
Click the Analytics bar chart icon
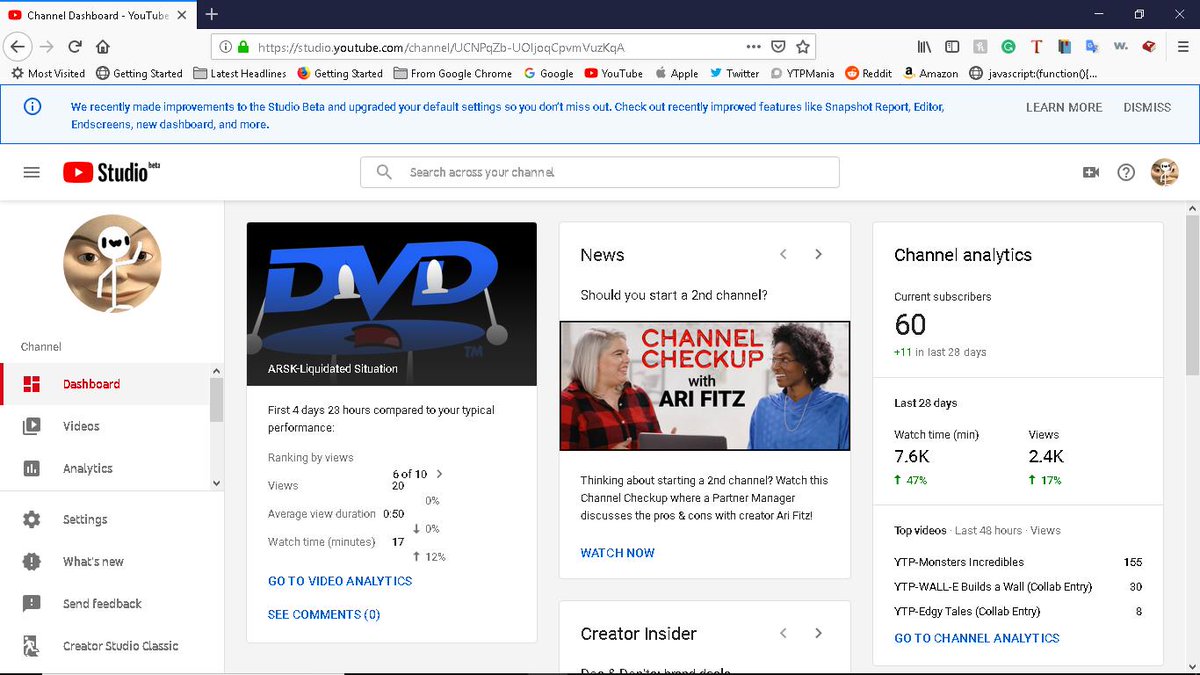pos(32,468)
